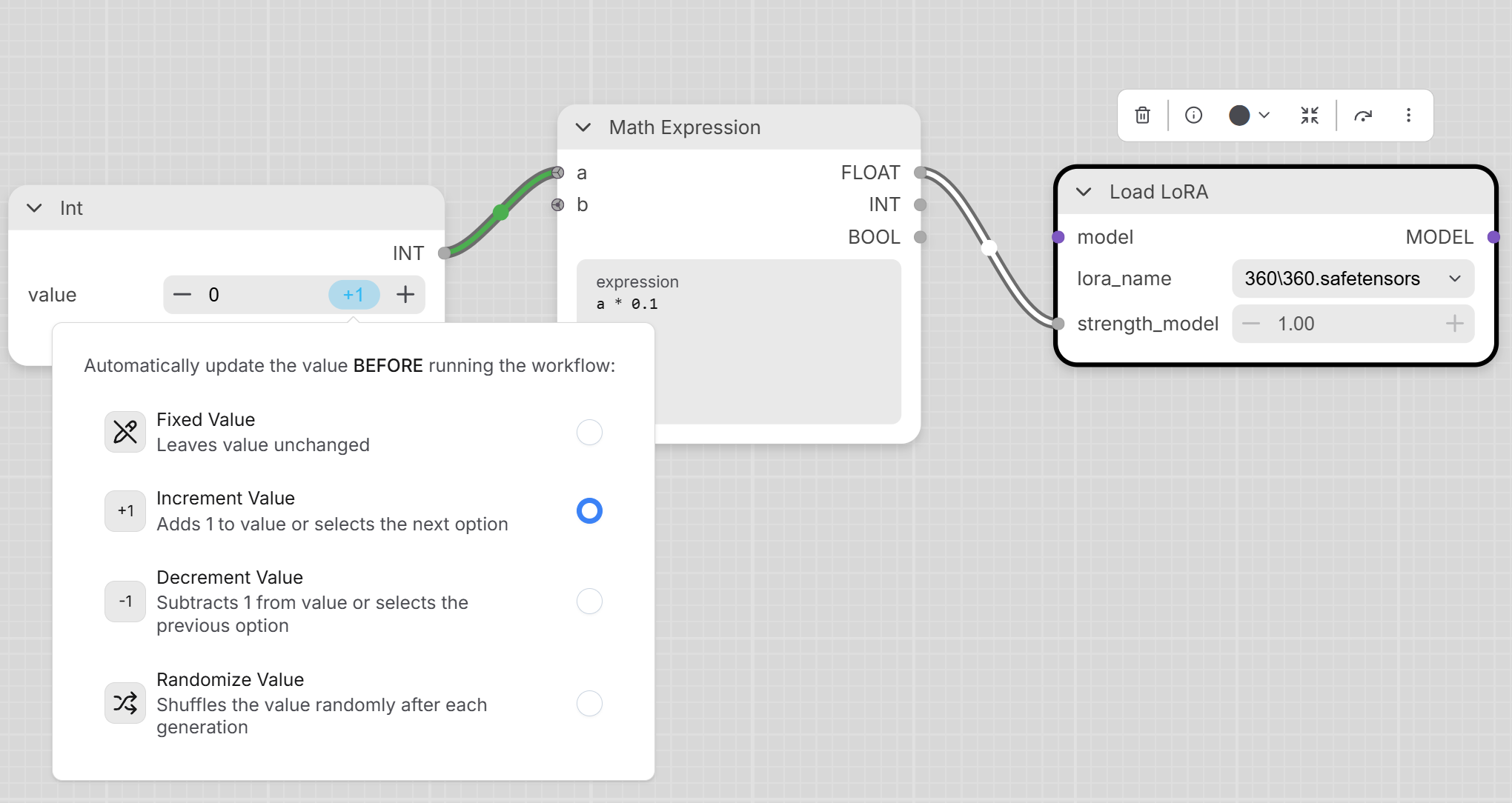Click input socket a on Math Expression

click(558, 173)
